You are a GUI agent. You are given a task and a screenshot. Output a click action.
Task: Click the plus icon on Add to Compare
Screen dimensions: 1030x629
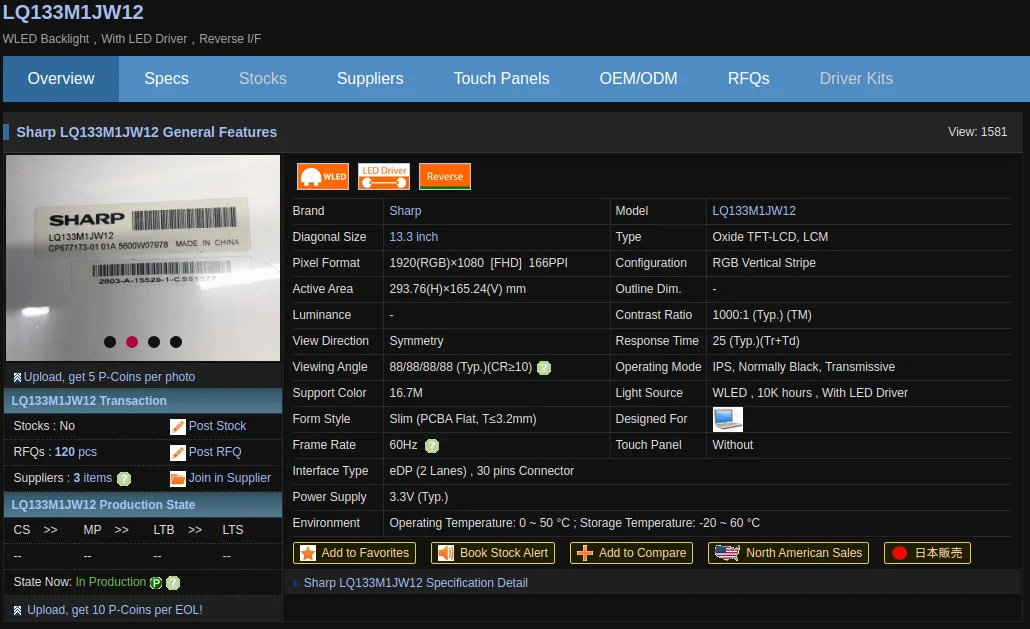click(x=585, y=553)
